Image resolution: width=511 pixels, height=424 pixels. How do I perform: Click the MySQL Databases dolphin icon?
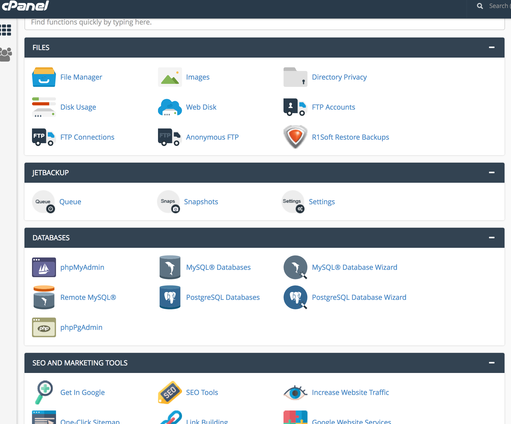[x=170, y=267]
